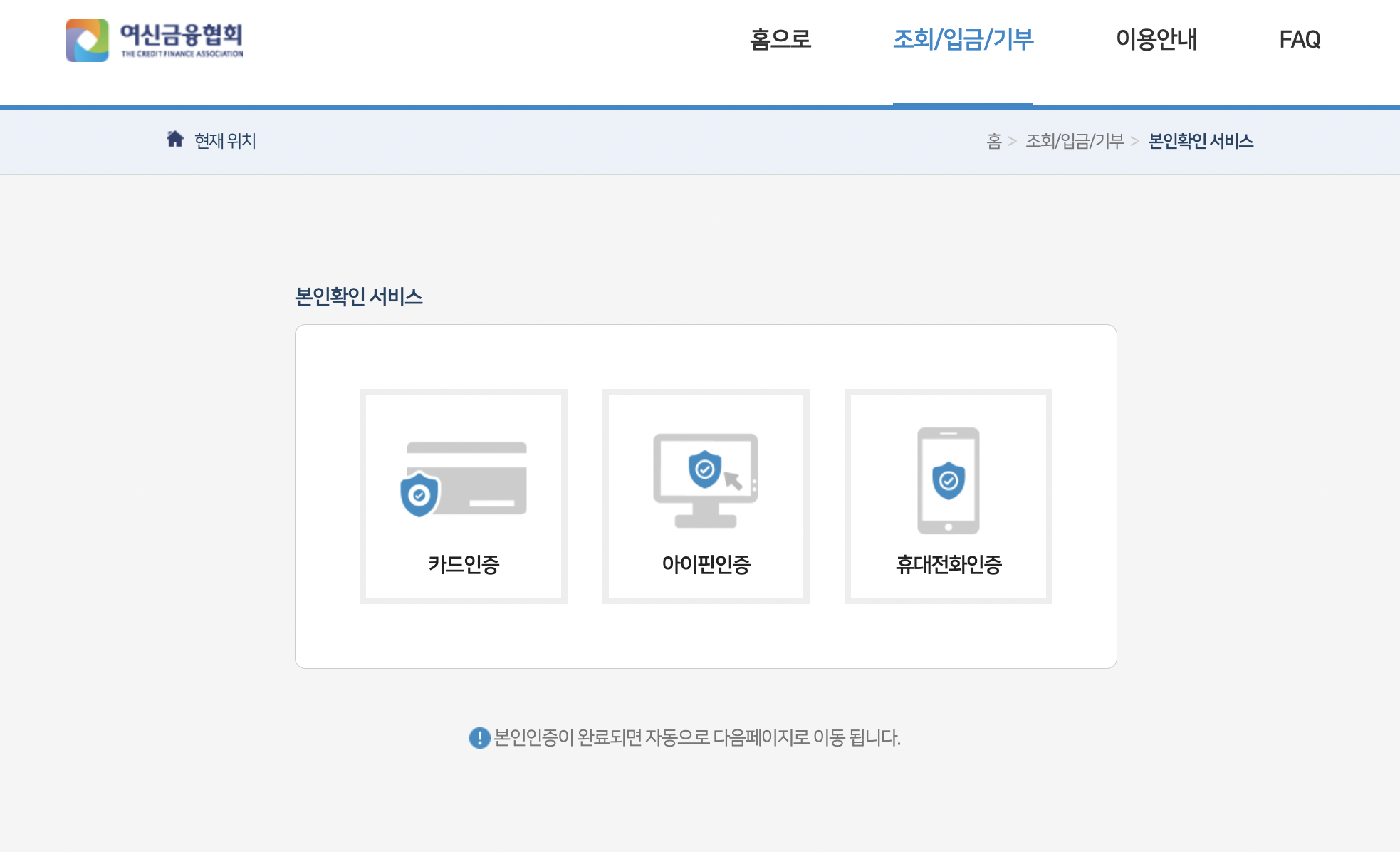The height and width of the screenshot is (852, 1400).
Task: Select 아이핀인증 verification option
Action: pyautogui.click(x=706, y=564)
